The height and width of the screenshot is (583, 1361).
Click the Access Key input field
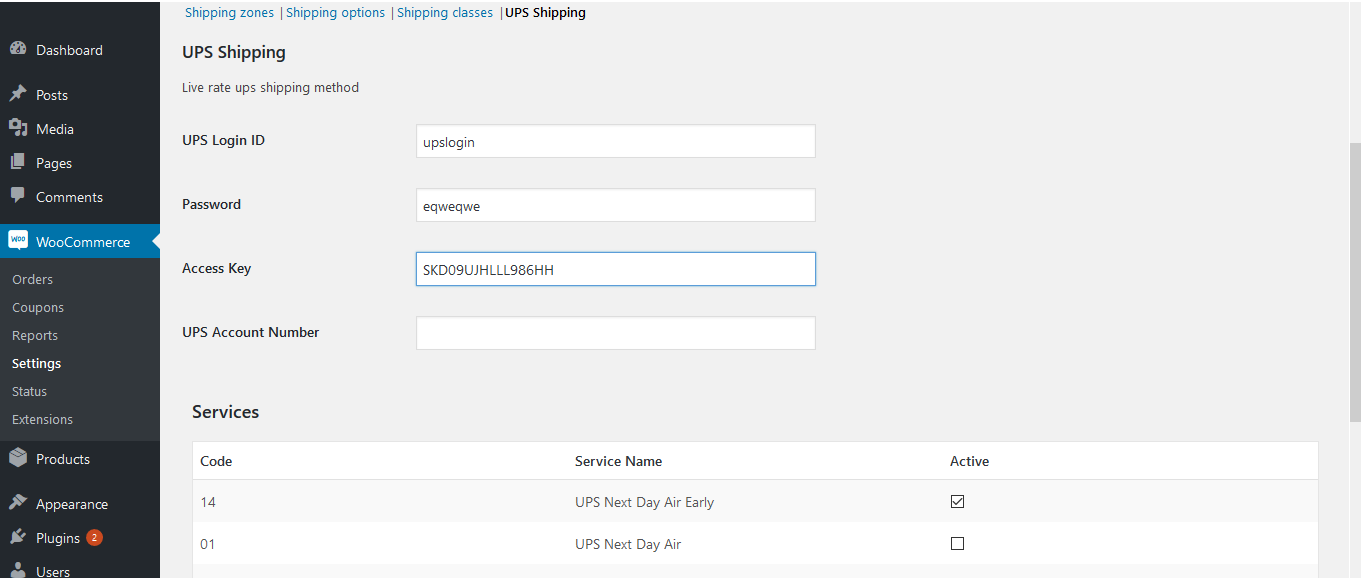615,269
